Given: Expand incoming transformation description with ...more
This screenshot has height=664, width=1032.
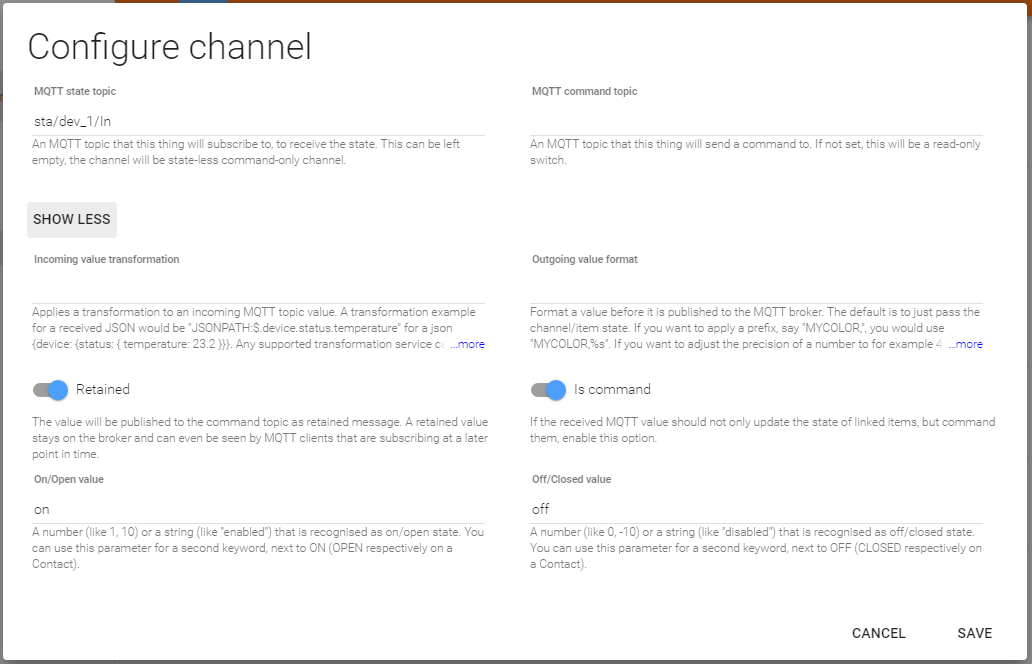Looking at the screenshot, I should click(467, 344).
